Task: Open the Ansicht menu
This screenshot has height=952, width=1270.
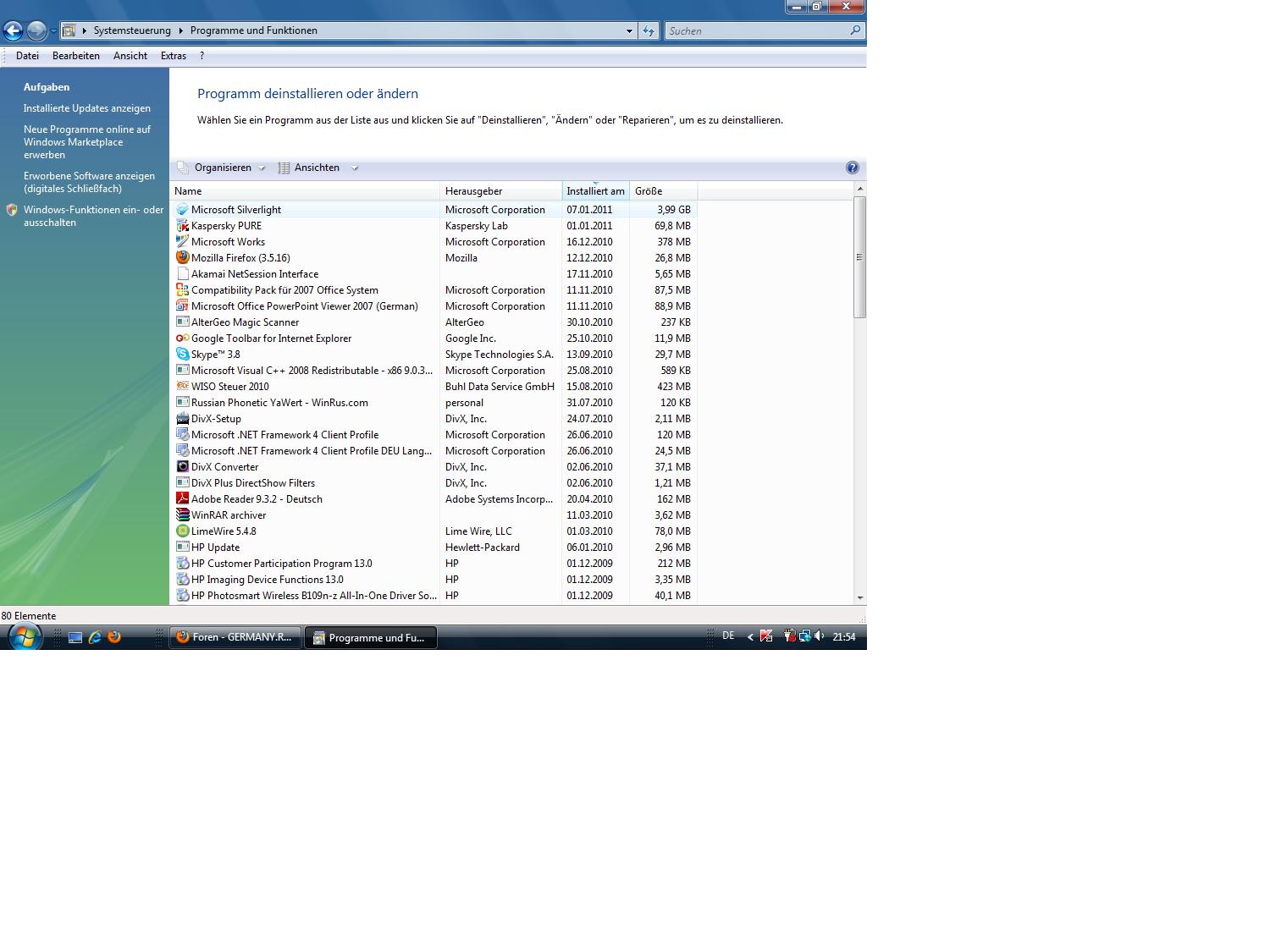Action: [130, 56]
